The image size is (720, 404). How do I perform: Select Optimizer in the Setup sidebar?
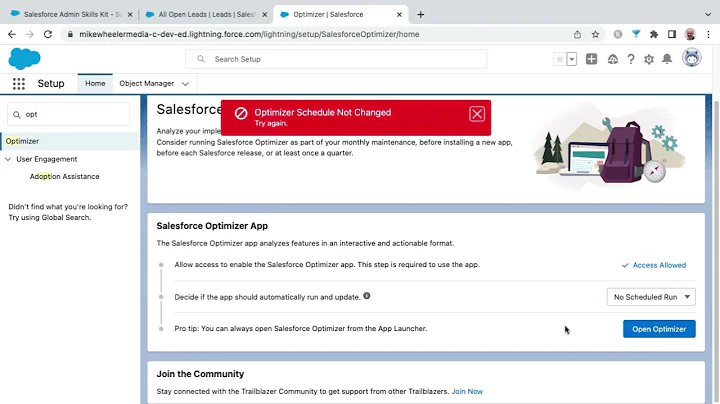click(70, 141)
